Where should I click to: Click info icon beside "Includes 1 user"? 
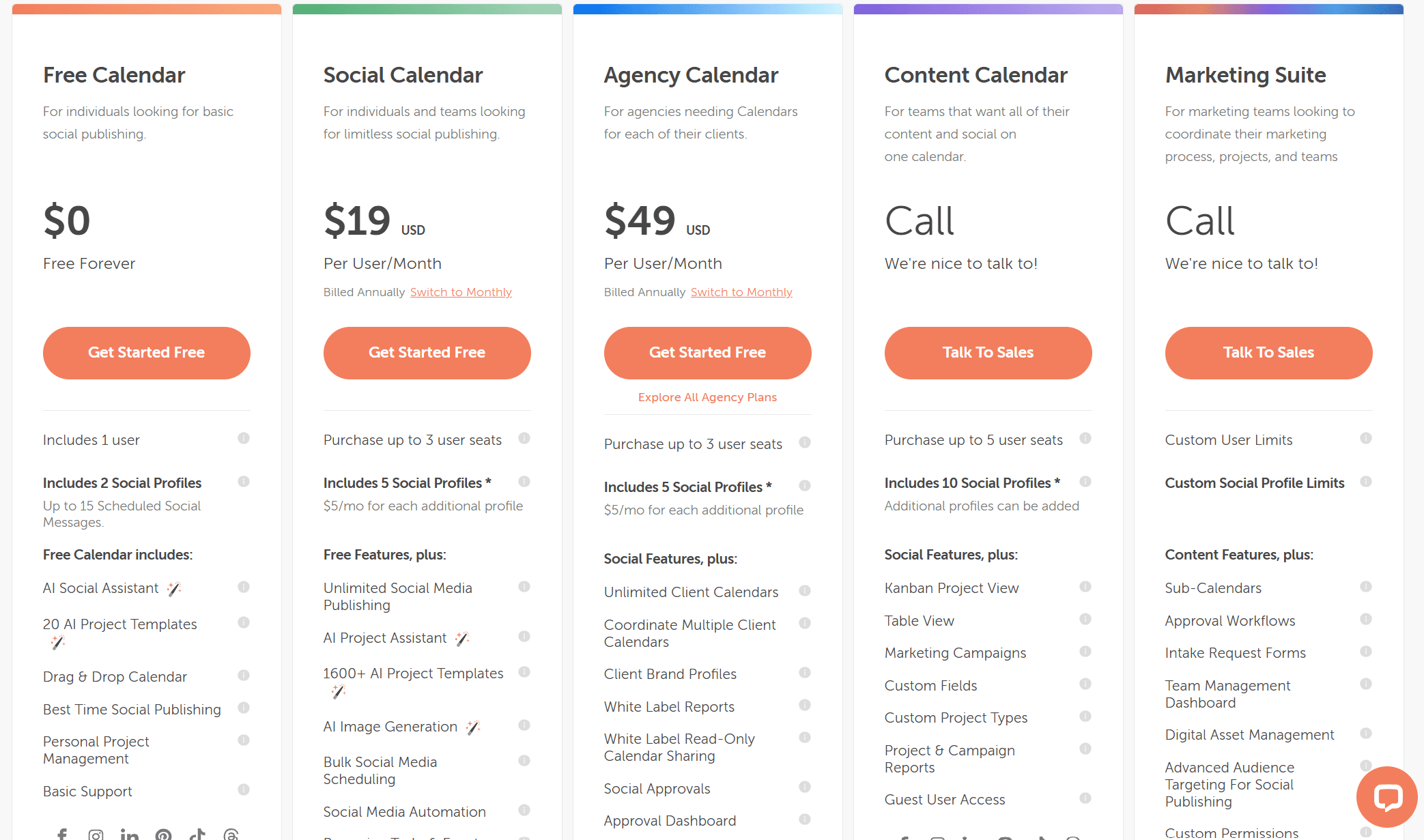pos(244,439)
